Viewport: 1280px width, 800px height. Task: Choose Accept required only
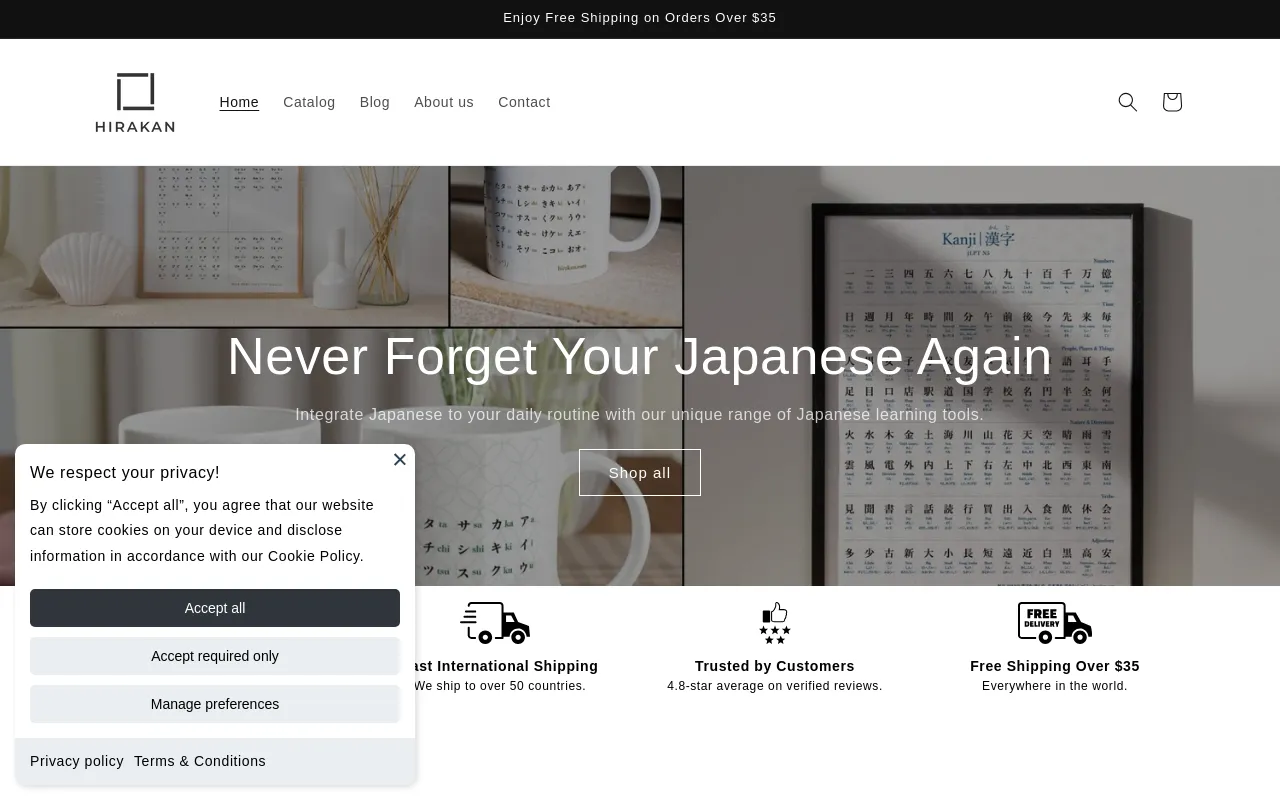click(x=215, y=656)
